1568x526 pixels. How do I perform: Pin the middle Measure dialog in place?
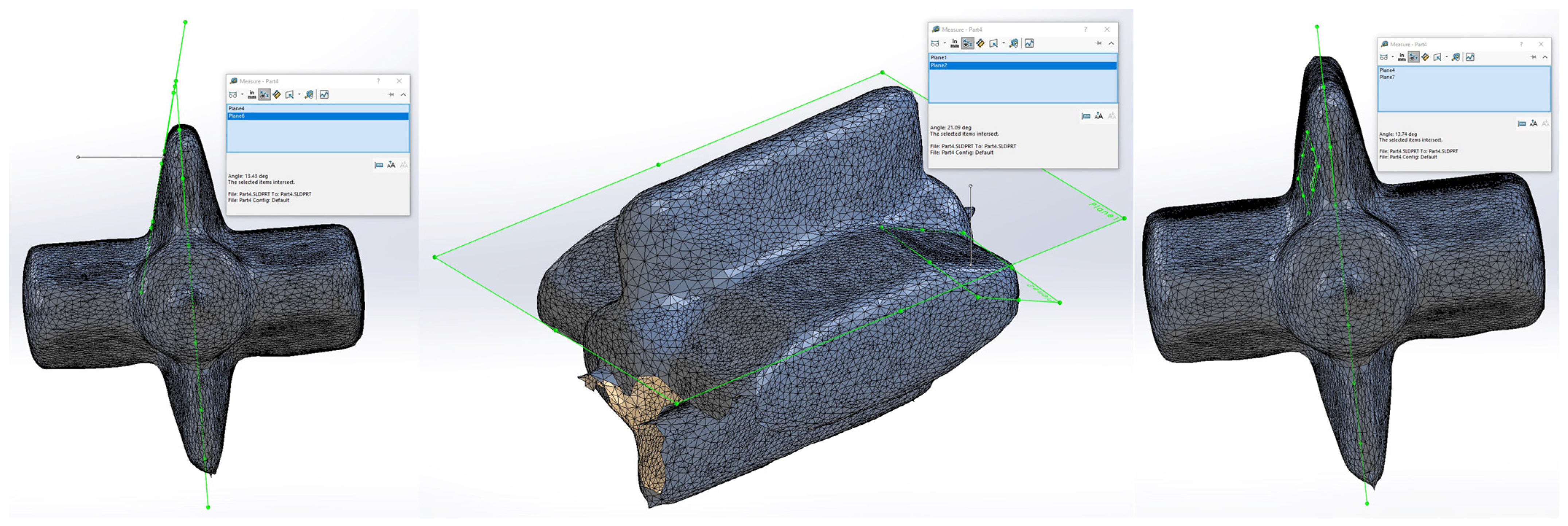coord(1097,44)
